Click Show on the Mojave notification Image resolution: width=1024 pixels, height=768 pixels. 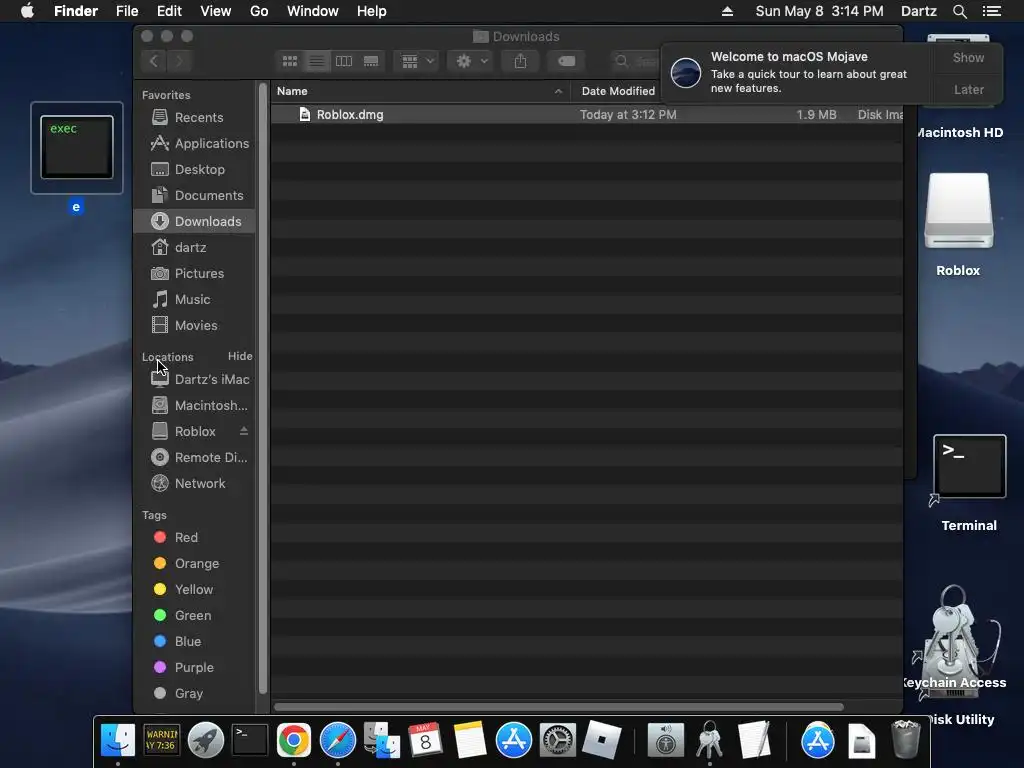coord(968,57)
